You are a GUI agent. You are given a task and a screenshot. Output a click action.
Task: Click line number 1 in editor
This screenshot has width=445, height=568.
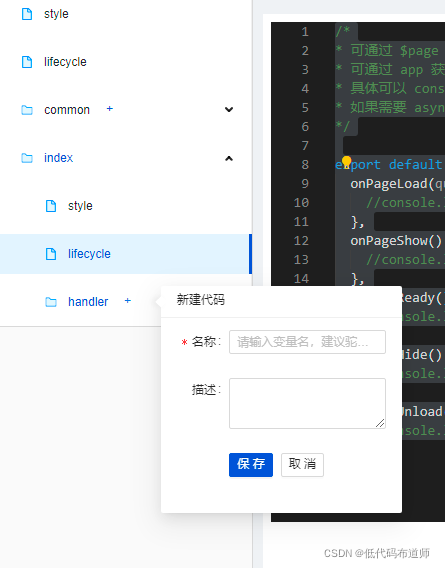(305, 32)
